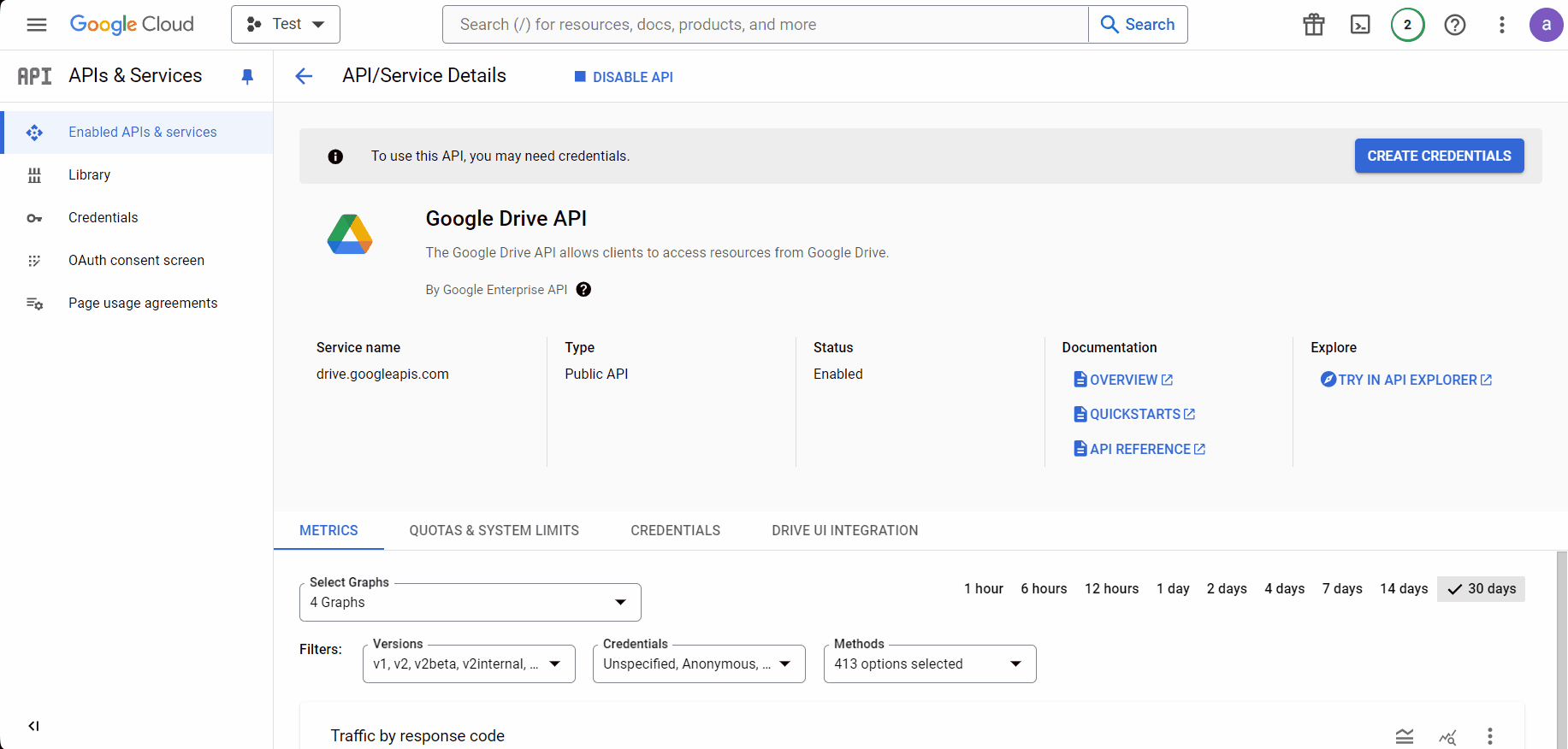Click the API product icon in sidebar header
The height and width of the screenshot is (749, 1568).
35,76
